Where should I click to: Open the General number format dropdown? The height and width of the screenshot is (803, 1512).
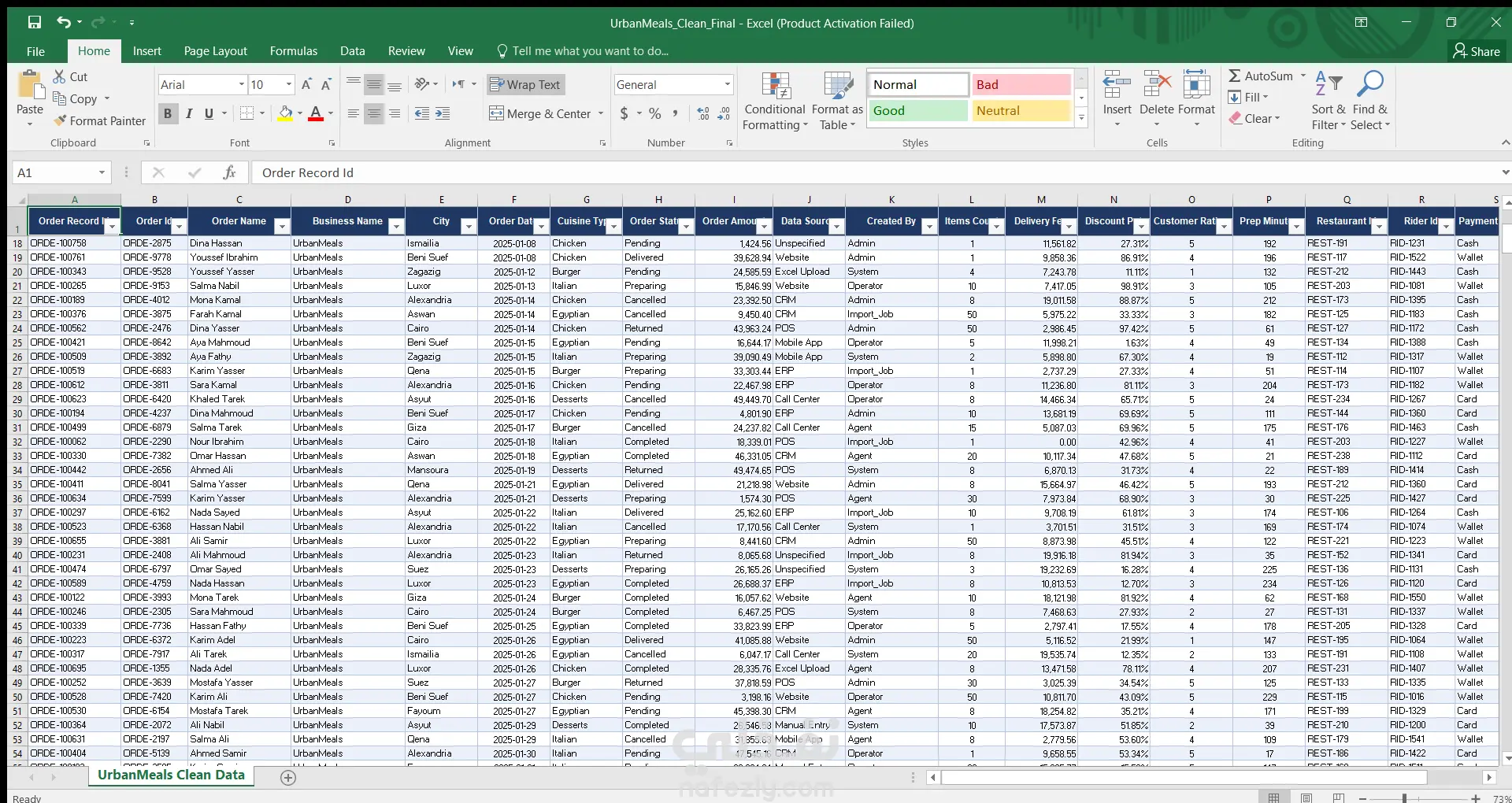point(727,84)
